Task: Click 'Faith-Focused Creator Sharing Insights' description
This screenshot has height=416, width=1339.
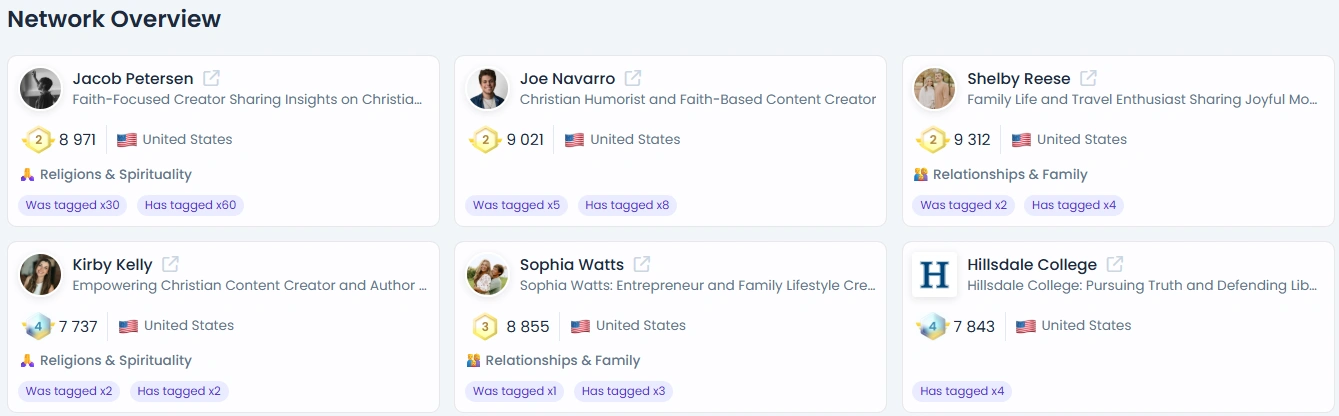Action: tap(248, 100)
